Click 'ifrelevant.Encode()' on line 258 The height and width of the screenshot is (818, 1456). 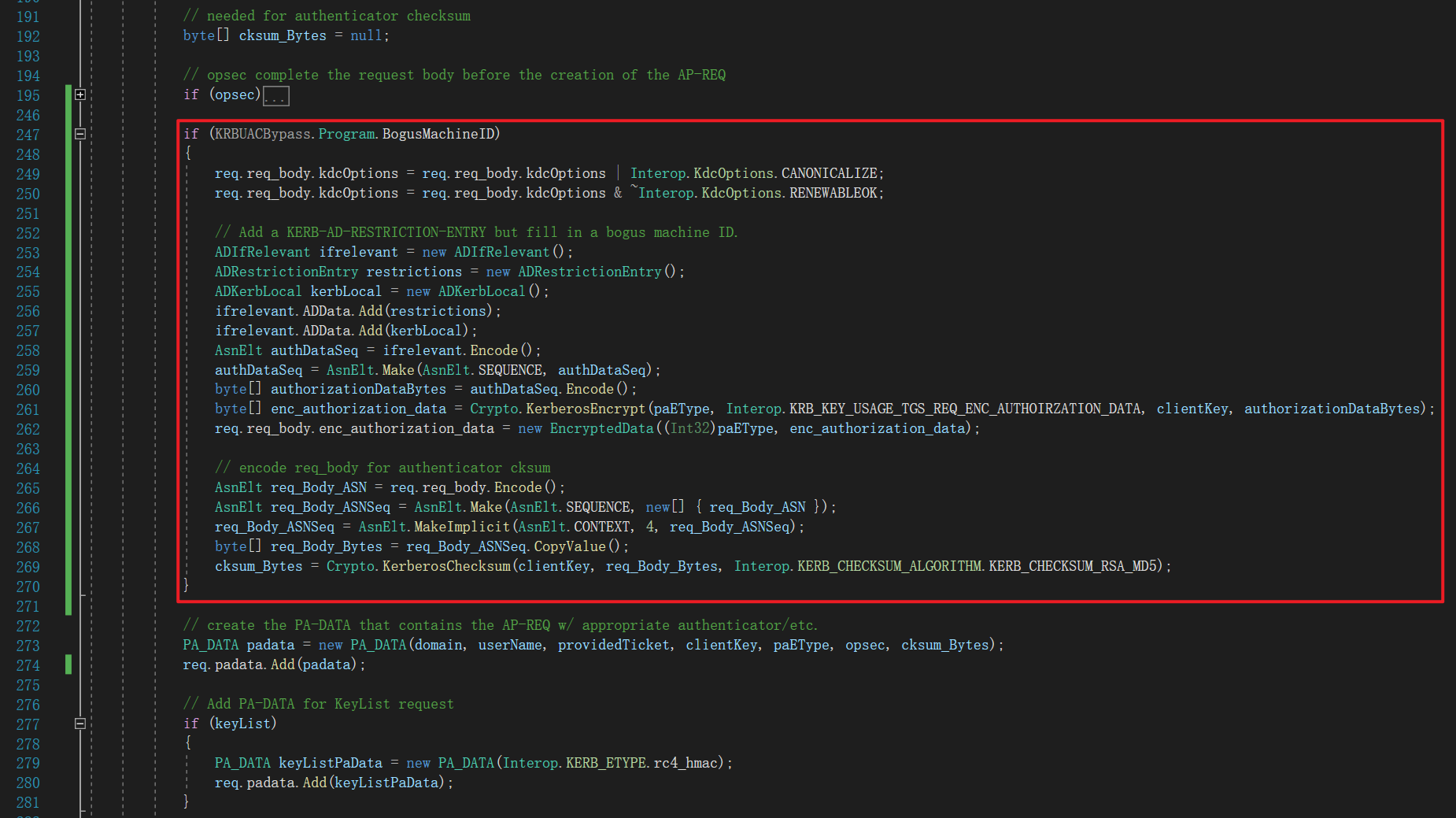tap(458, 350)
